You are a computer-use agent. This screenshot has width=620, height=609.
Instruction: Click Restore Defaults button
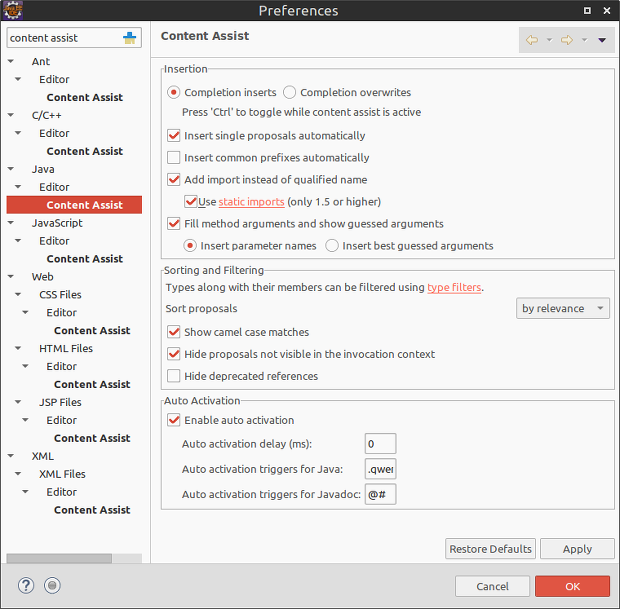tap(490, 549)
